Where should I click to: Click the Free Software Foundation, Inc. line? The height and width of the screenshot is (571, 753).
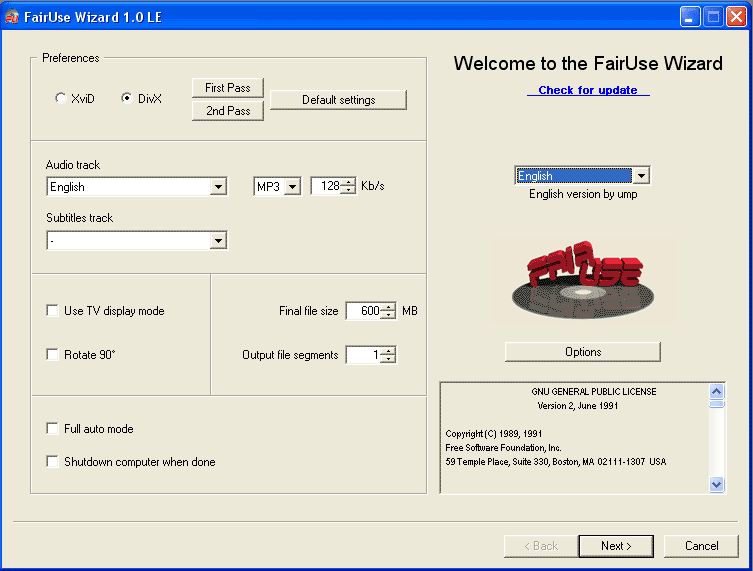point(503,448)
